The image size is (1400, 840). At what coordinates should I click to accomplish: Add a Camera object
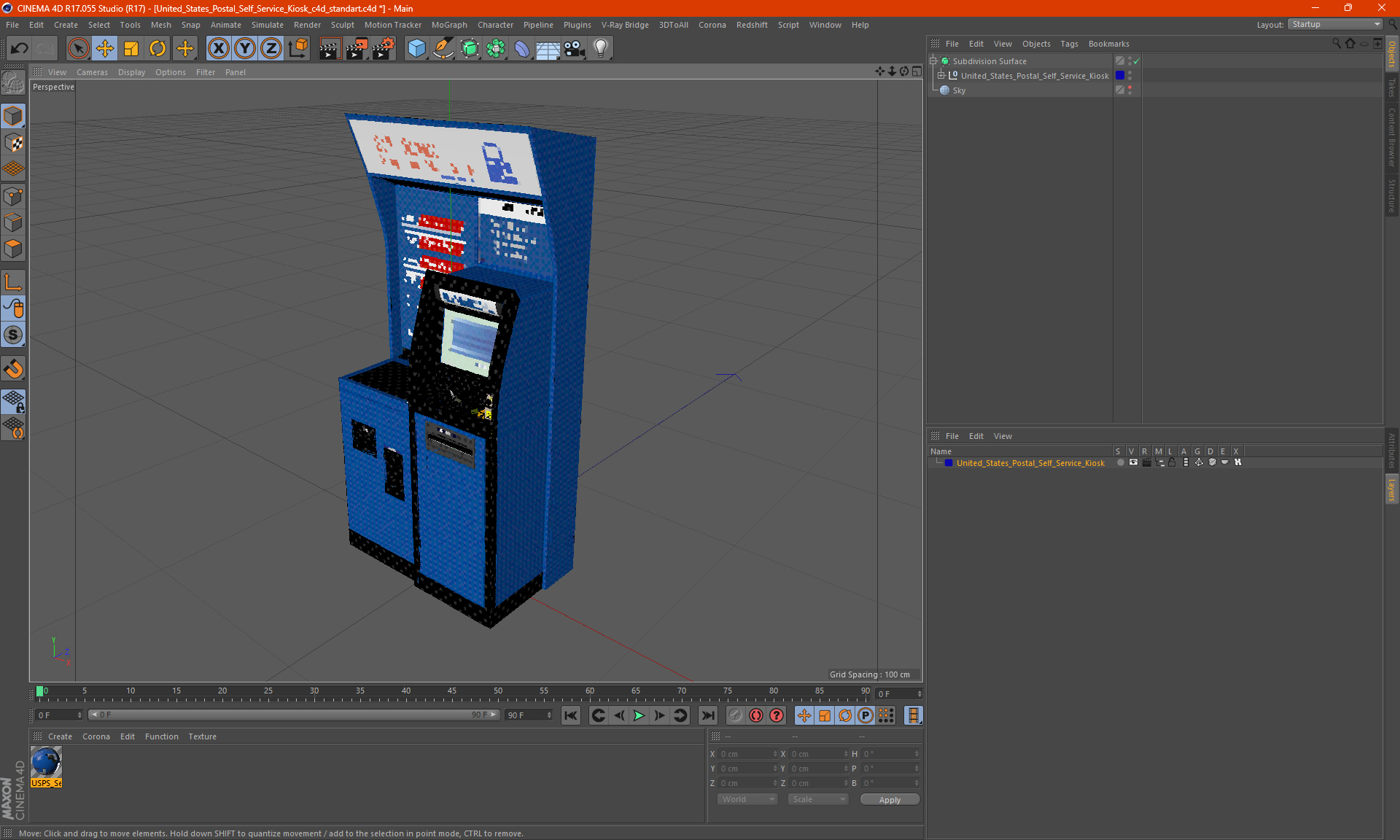[574, 49]
